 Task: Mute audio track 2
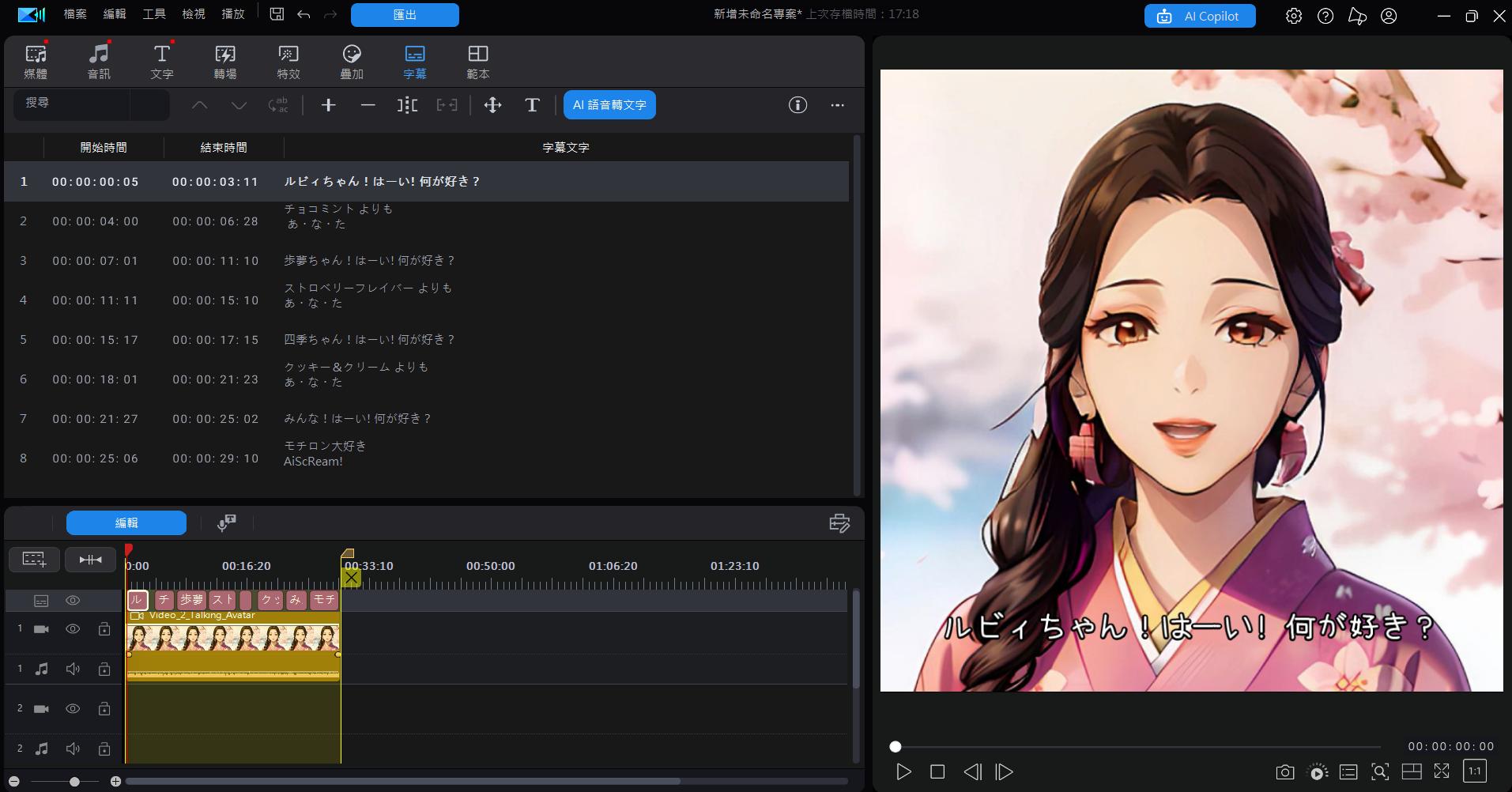[73, 749]
